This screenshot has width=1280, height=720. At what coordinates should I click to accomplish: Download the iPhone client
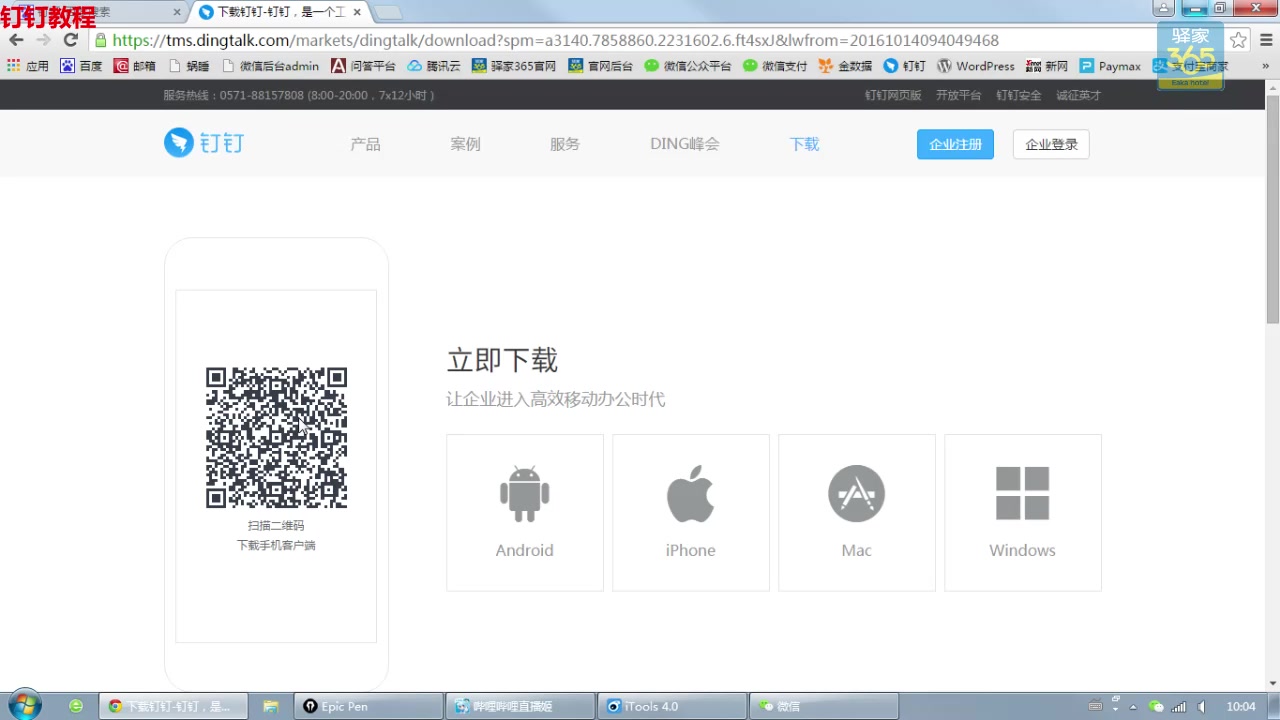(x=691, y=512)
